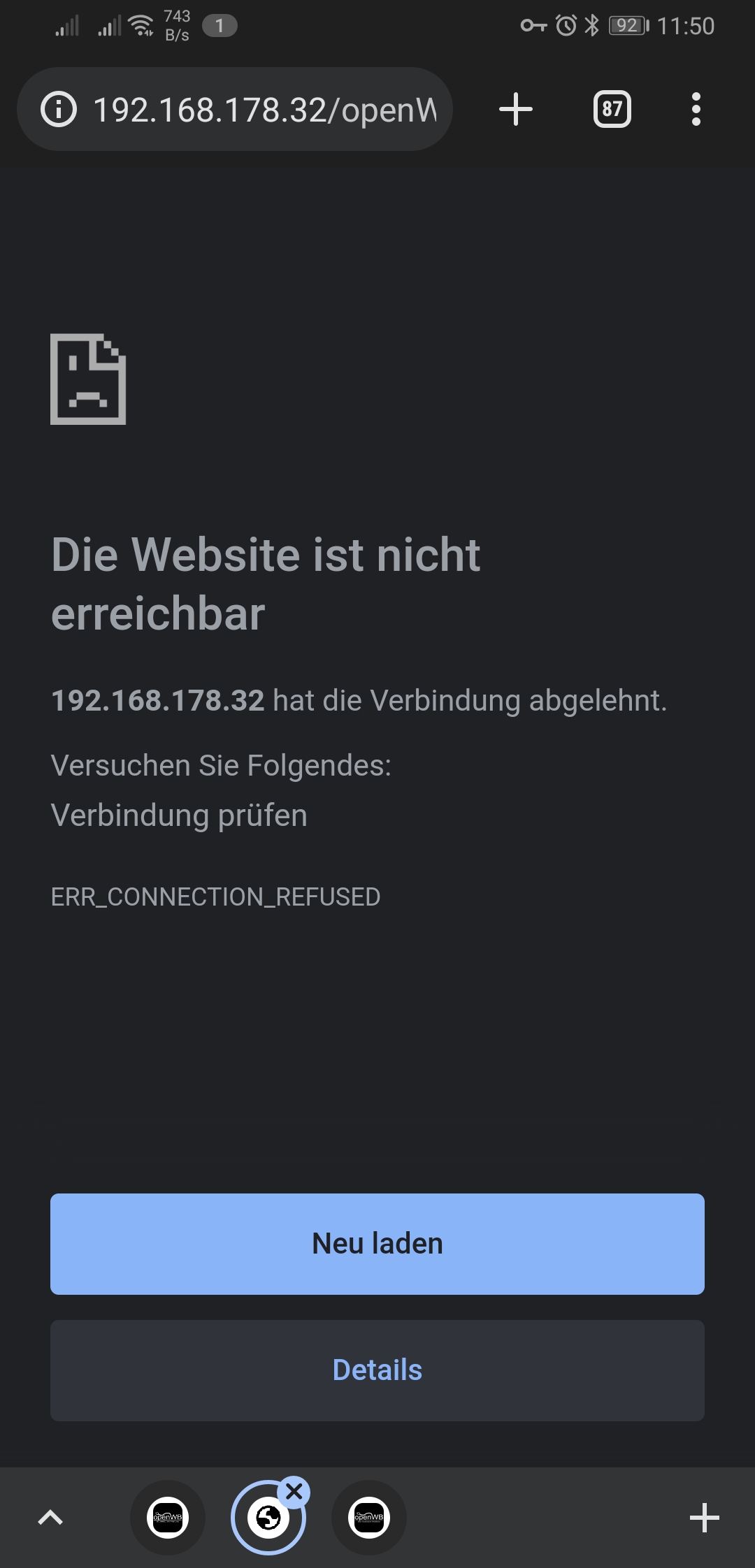The height and width of the screenshot is (1568, 755).
Task: Tap the Bluetooth status icon
Action: point(592,26)
